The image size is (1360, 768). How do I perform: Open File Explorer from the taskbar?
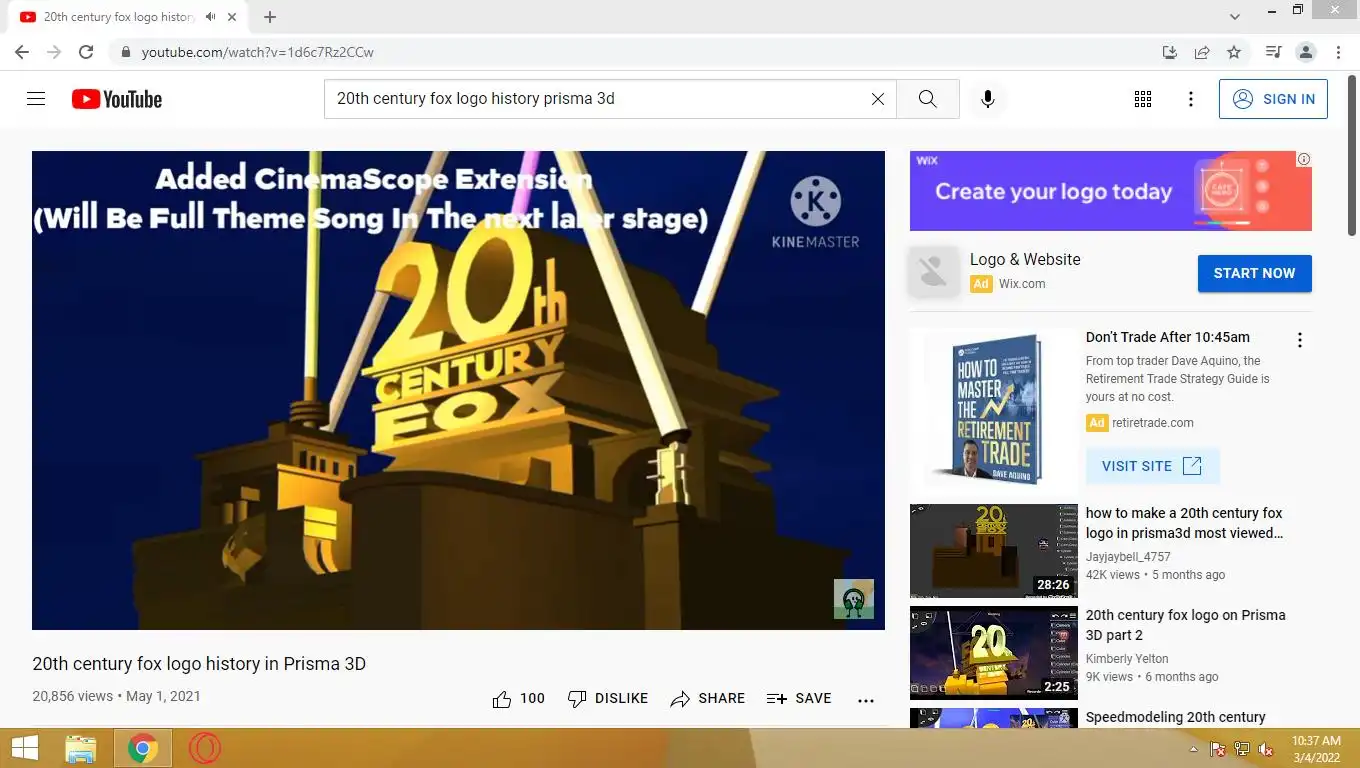(81, 748)
